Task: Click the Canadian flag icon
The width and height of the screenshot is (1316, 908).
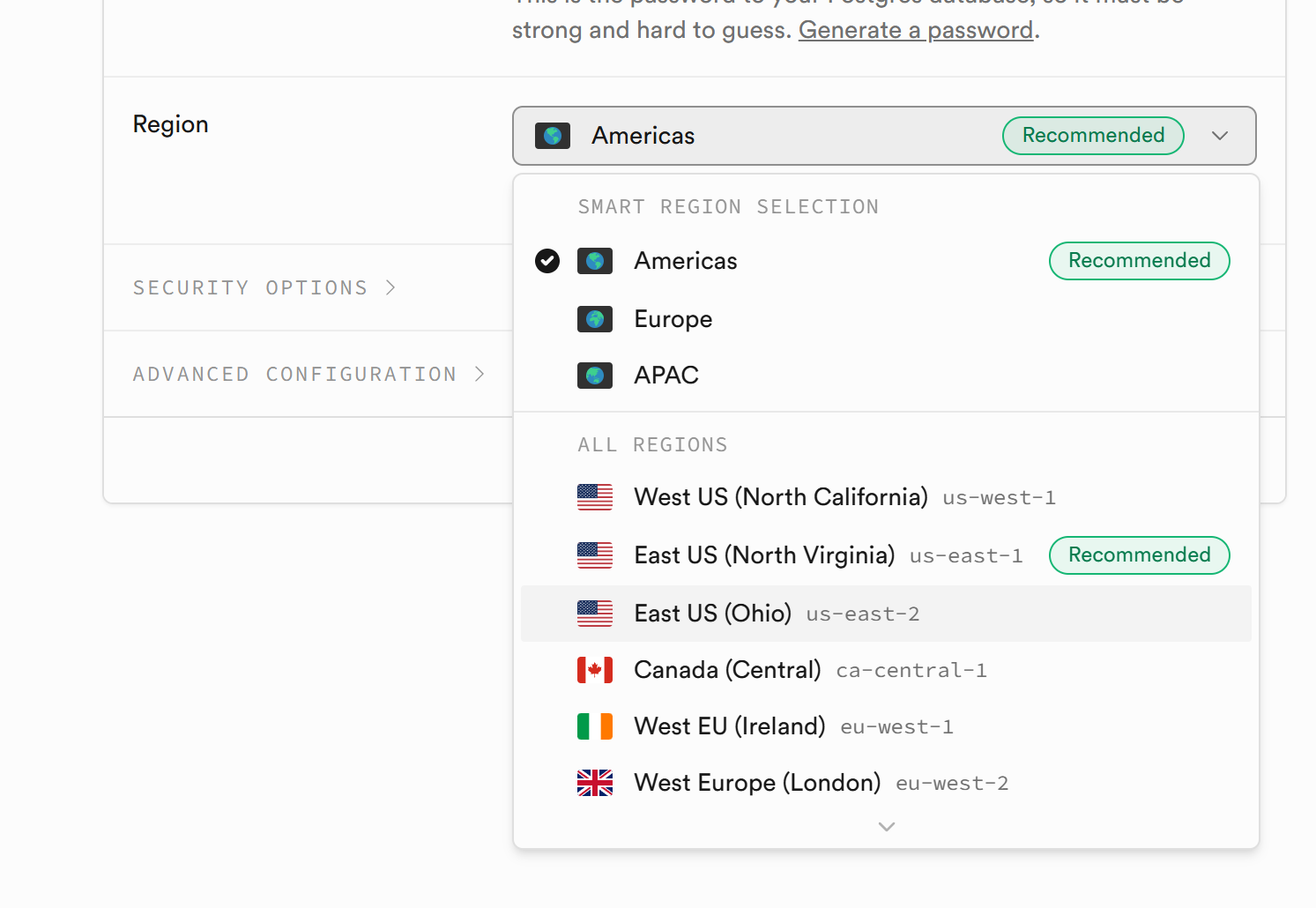Action: (595, 670)
